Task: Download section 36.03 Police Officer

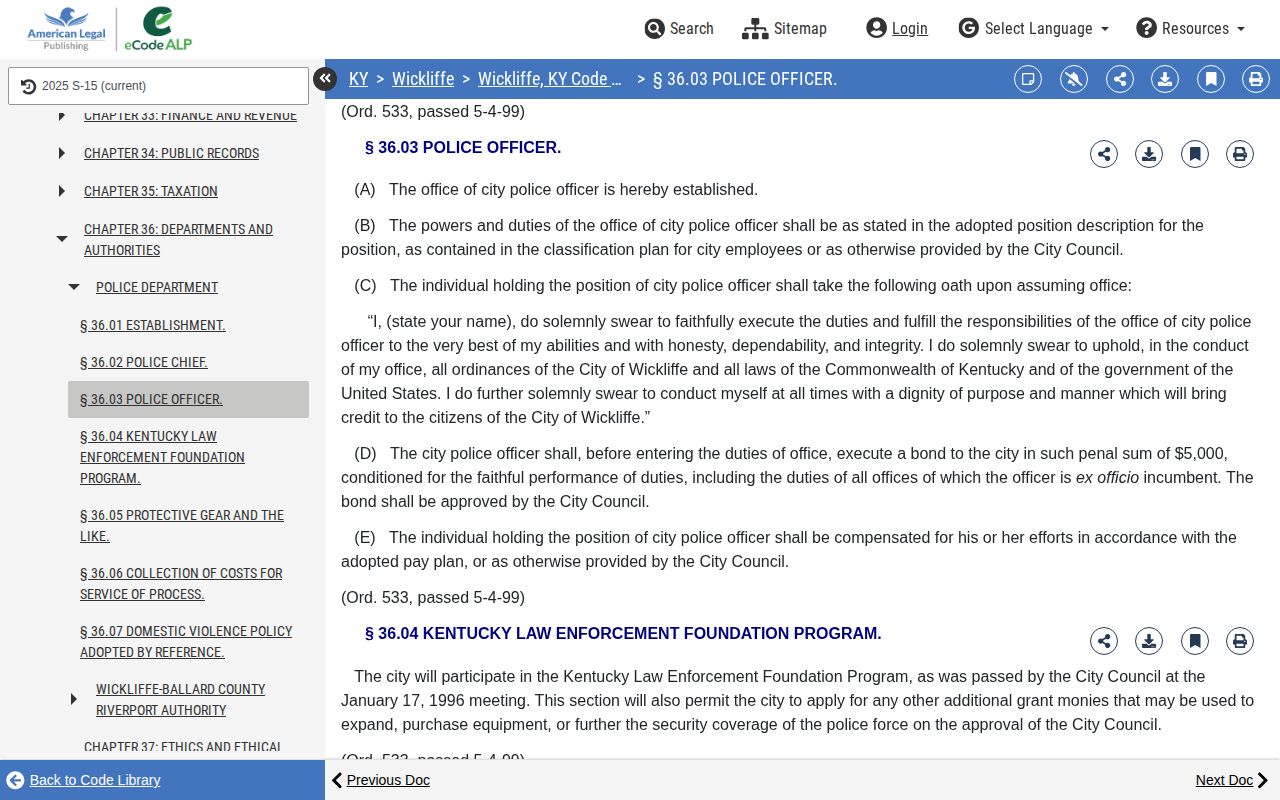Action: click(1149, 154)
